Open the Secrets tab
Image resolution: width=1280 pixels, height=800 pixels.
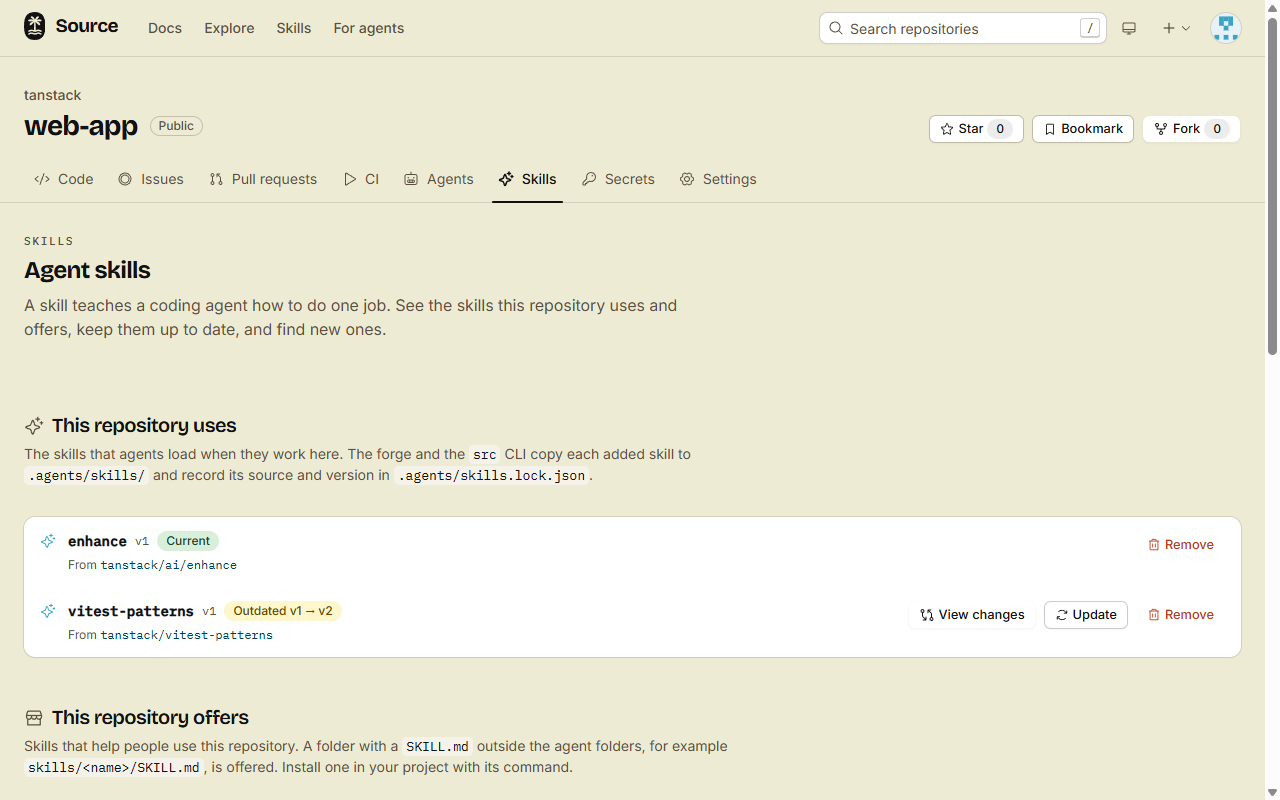618,179
